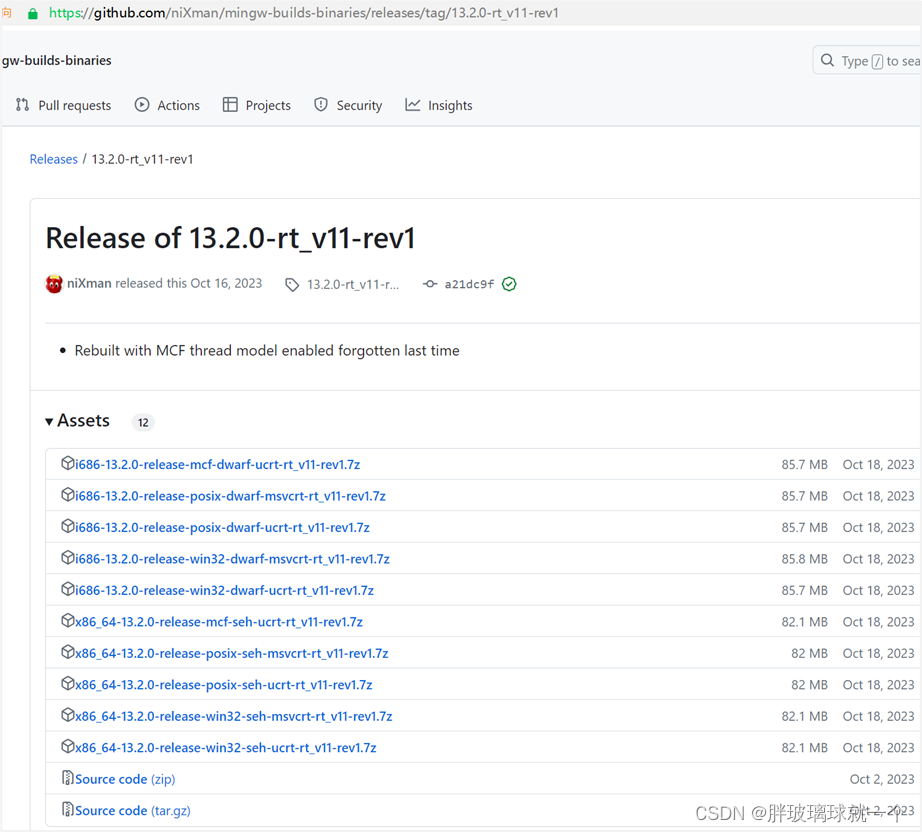Click the green verified checkmark icon
This screenshot has height=832, width=922.
[509, 284]
